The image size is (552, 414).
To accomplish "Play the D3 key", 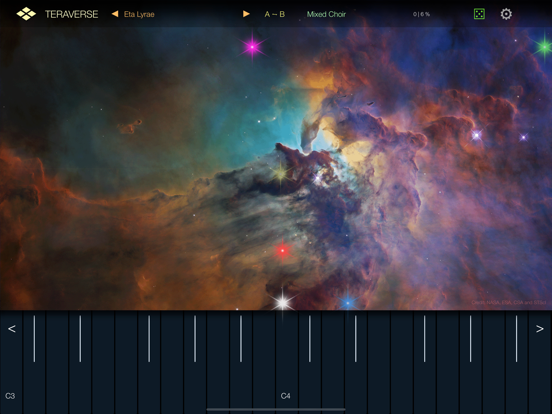I will click(x=57, y=363).
